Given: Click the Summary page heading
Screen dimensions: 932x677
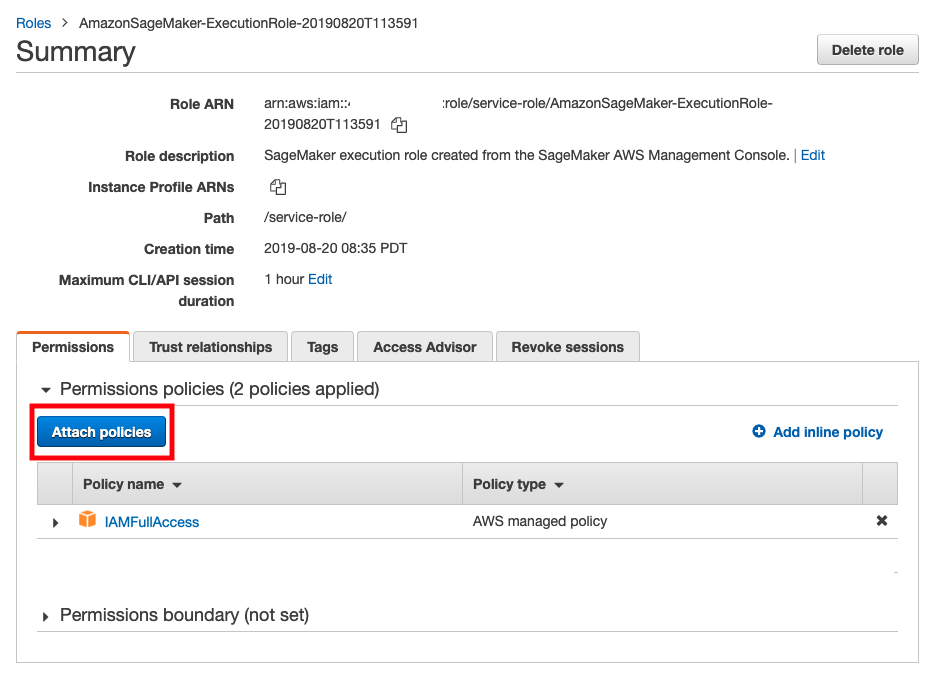Looking at the screenshot, I should [75, 52].
